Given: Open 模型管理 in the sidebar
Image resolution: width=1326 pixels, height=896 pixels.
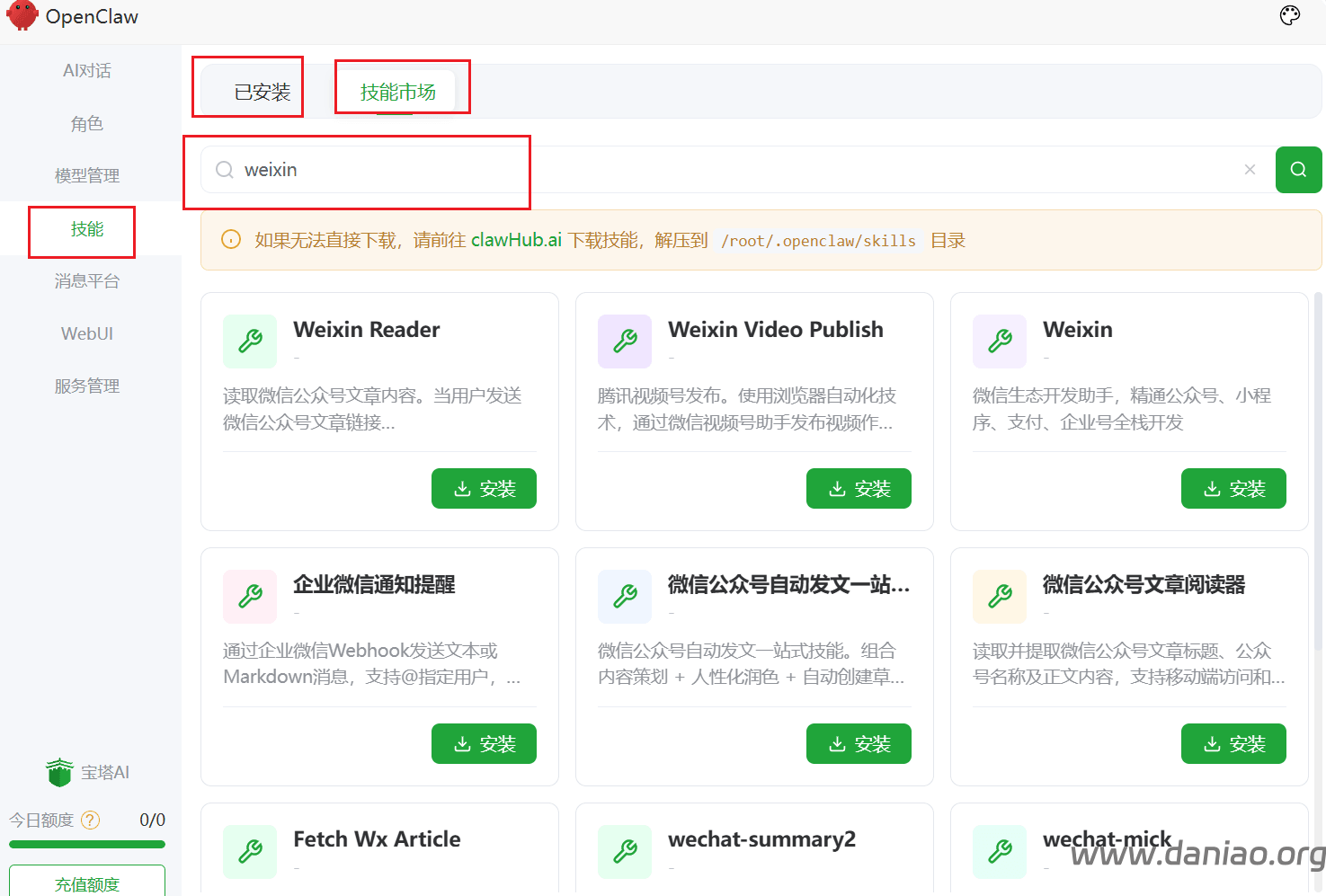Looking at the screenshot, I should pos(87,176).
